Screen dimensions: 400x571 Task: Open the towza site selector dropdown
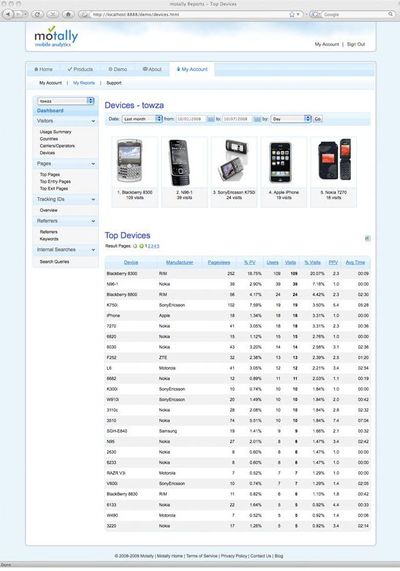[66, 101]
